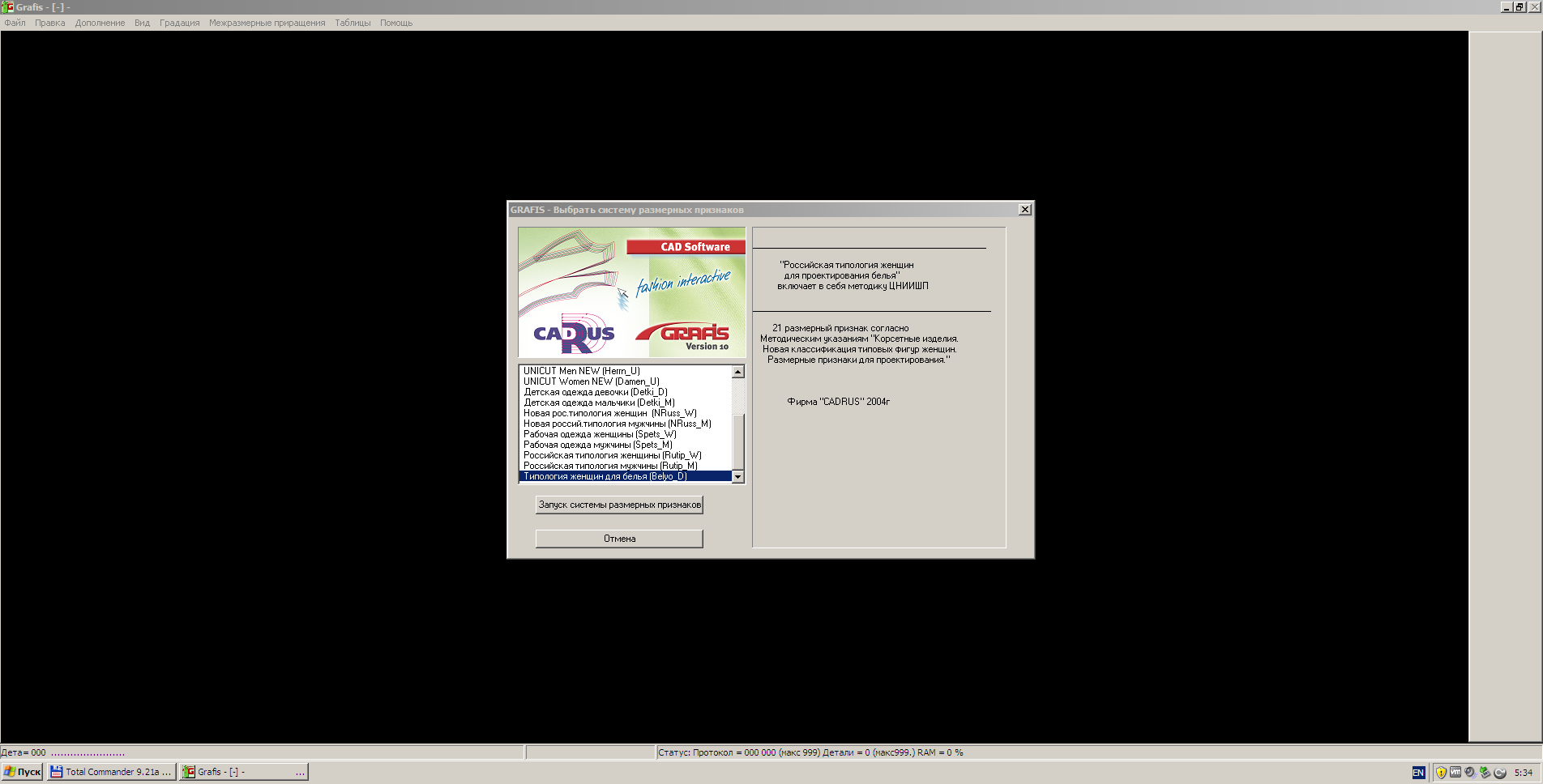Select Детская одежда мальчики (Detki_M)
The height and width of the screenshot is (784, 1543).
pyautogui.click(x=626, y=403)
